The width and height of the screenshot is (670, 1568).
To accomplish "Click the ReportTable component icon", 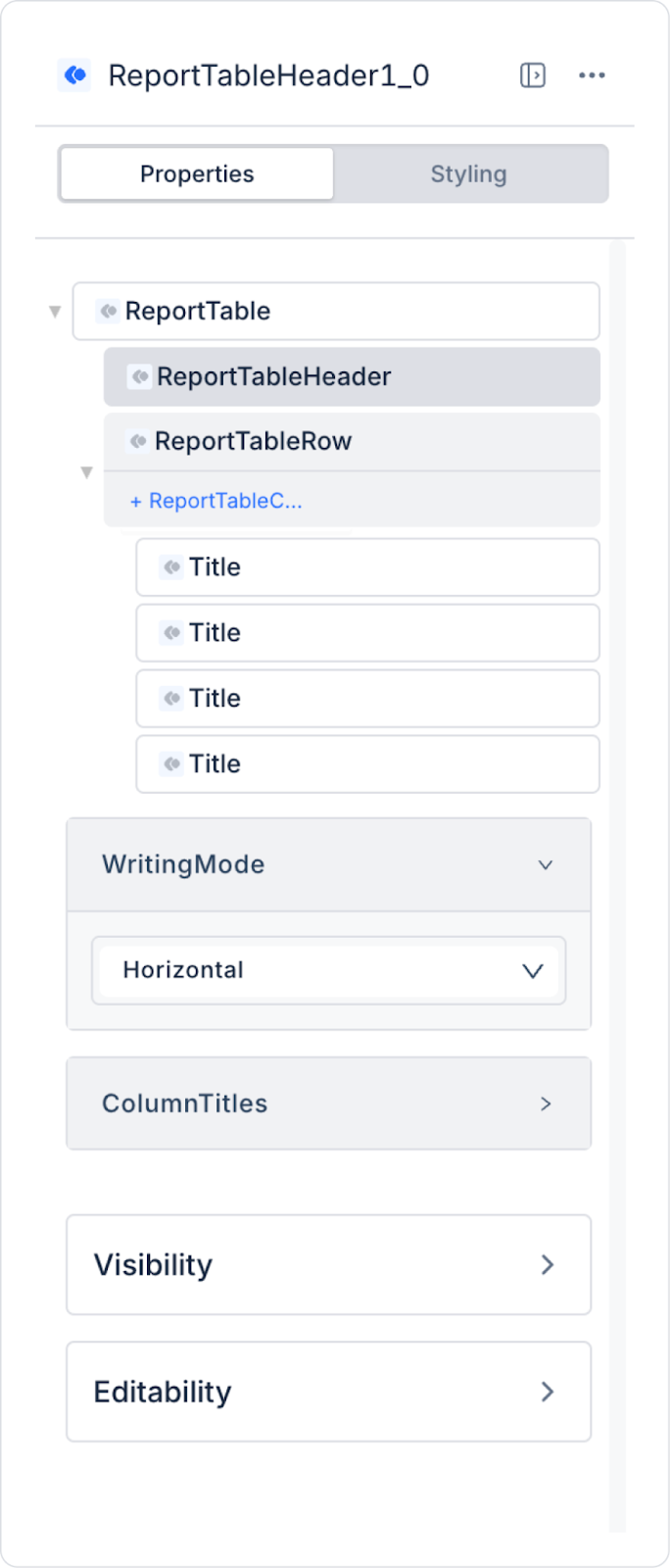I will tap(108, 312).
